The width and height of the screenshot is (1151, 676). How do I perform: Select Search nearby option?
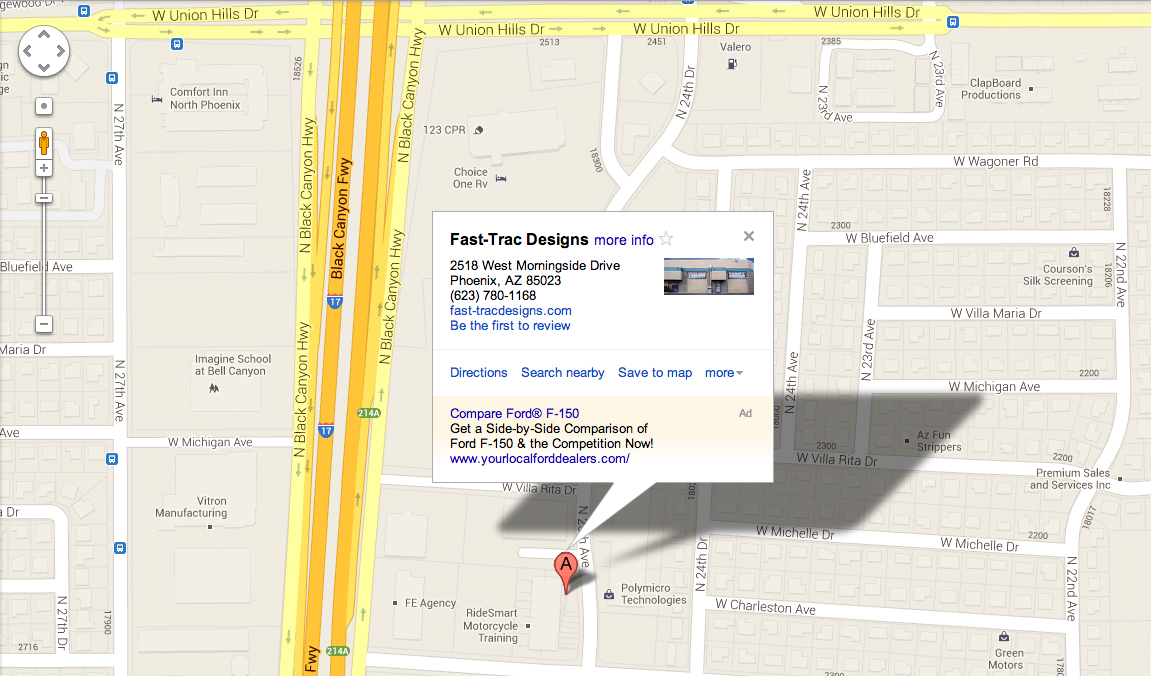563,373
